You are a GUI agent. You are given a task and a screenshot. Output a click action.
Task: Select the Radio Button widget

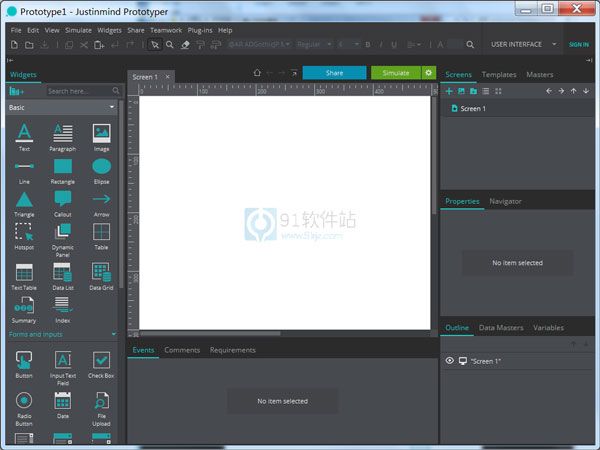pyautogui.click(x=24, y=401)
